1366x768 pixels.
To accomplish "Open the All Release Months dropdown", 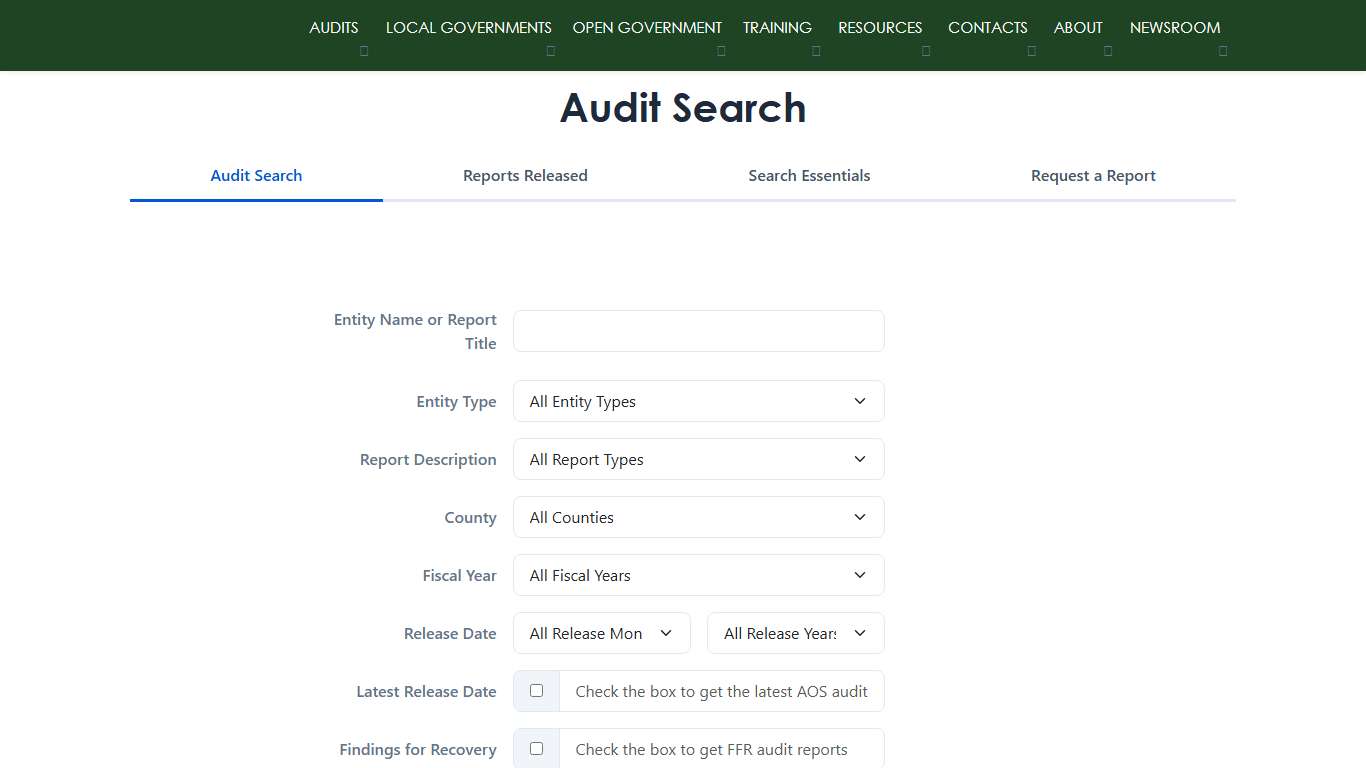I will [x=601, y=633].
